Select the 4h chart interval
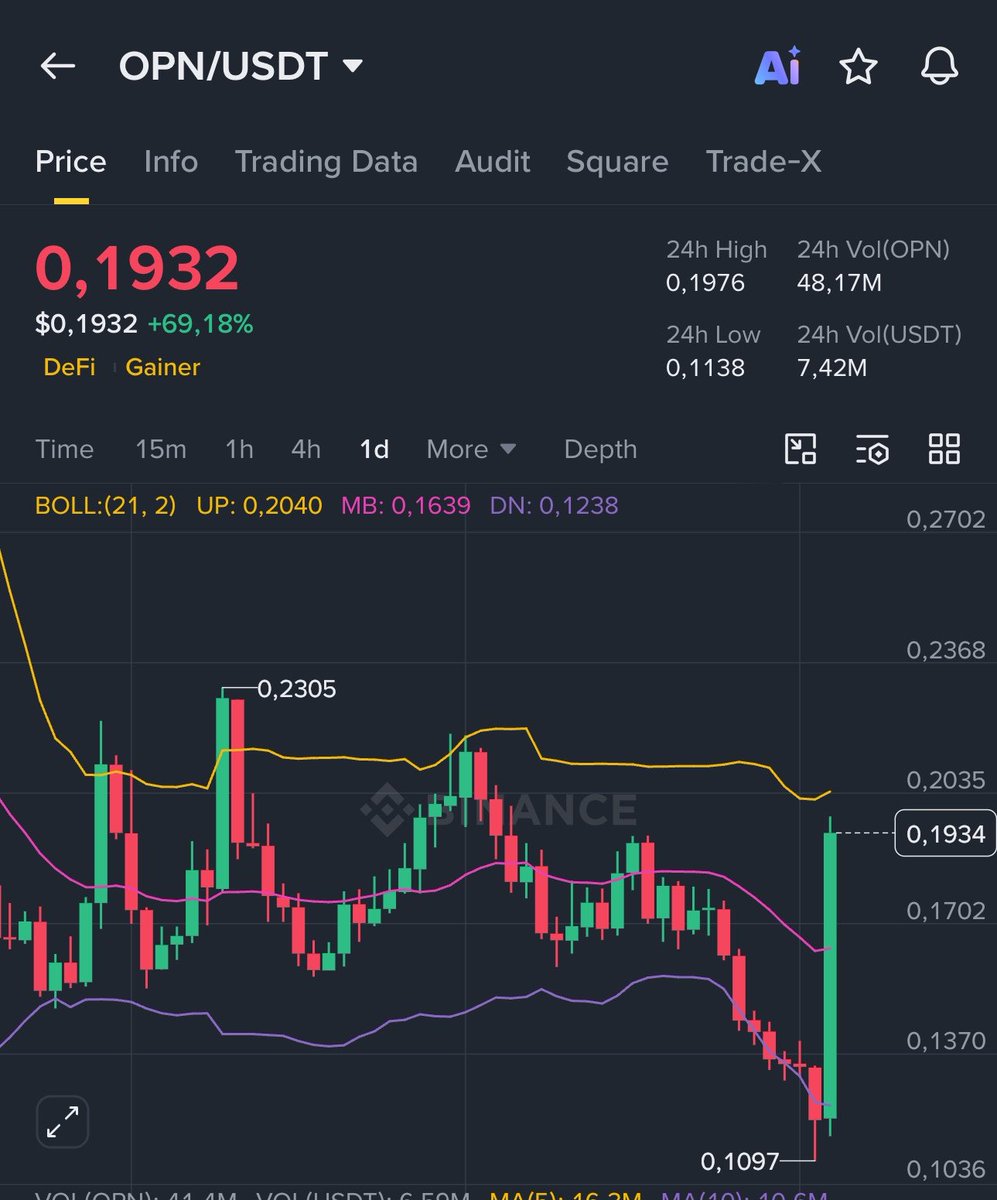The height and width of the screenshot is (1200, 997). (x=306, y=449)
